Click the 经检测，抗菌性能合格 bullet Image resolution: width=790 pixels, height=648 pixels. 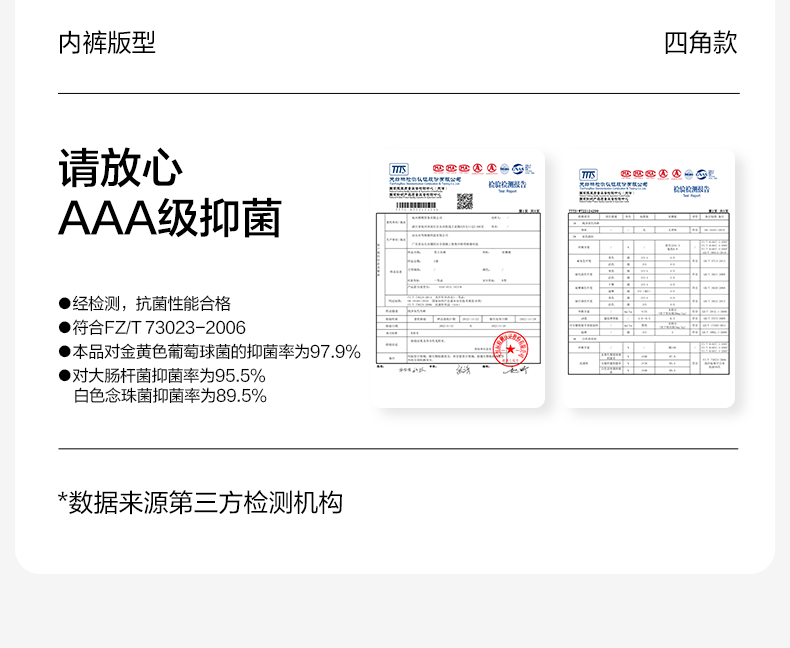click(145, 303)
